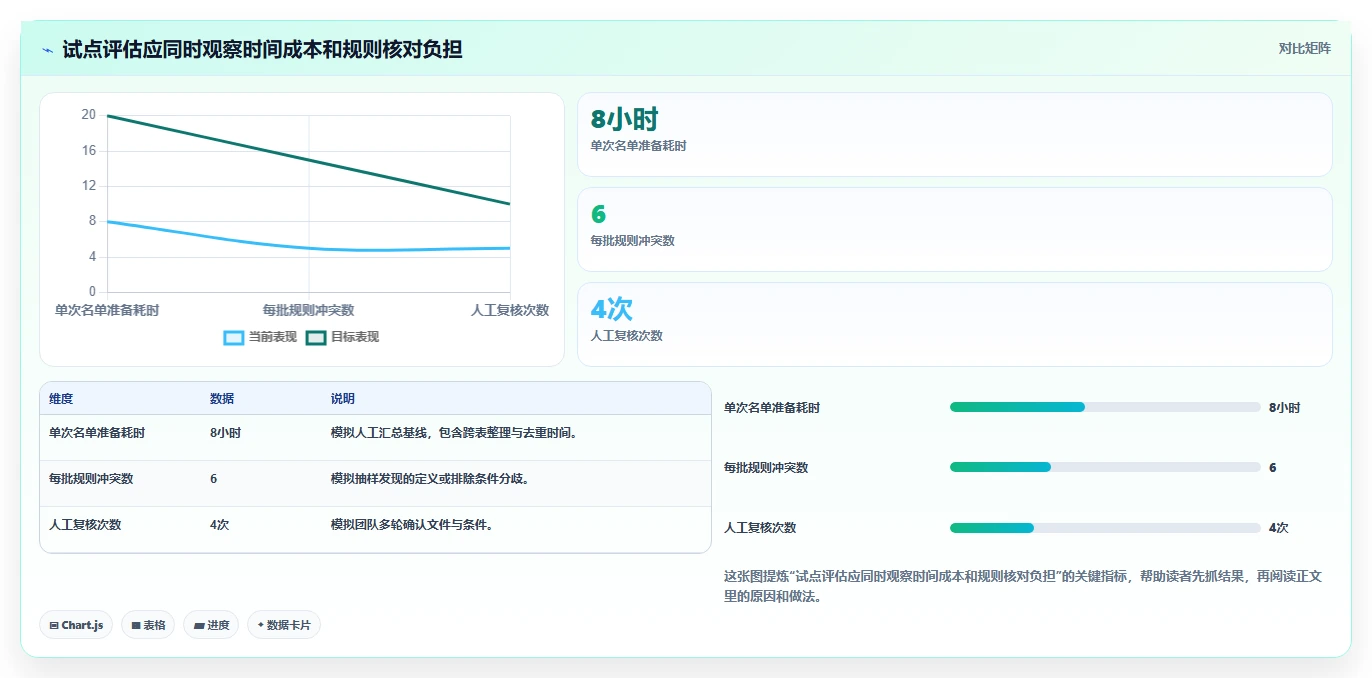Open the 8小时 data card
This screenshot has height=678, width=1372.
click(955, 134)
